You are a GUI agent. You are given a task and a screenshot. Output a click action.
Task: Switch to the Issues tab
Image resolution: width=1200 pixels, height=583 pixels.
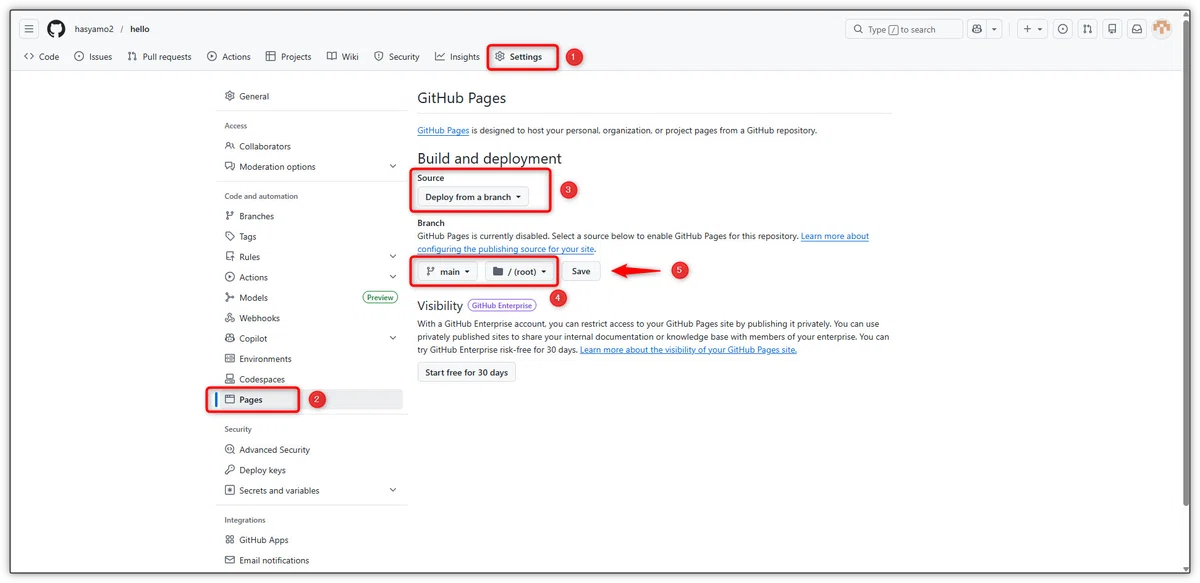(x=93, y=57)
